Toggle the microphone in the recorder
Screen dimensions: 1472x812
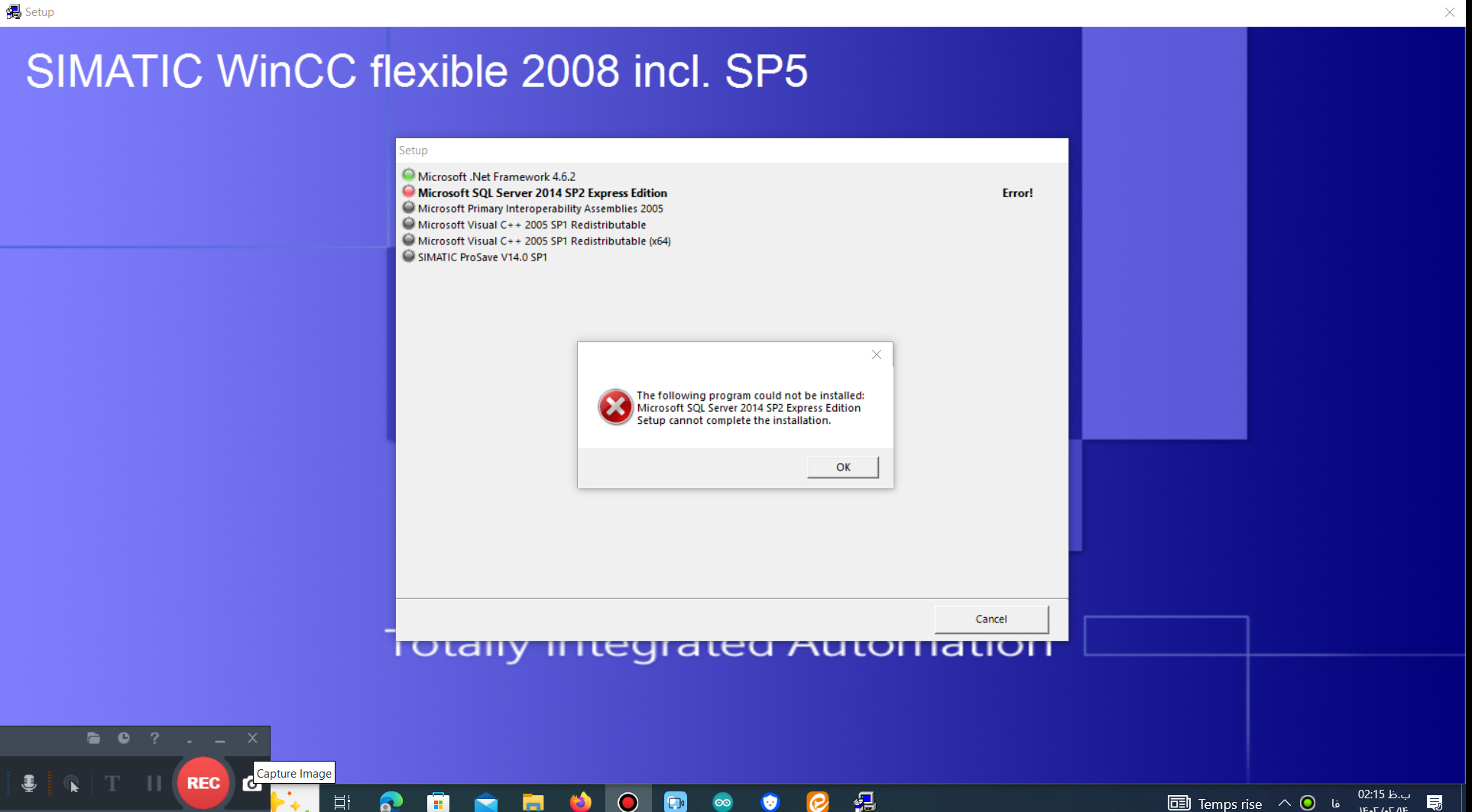[29, 783]
